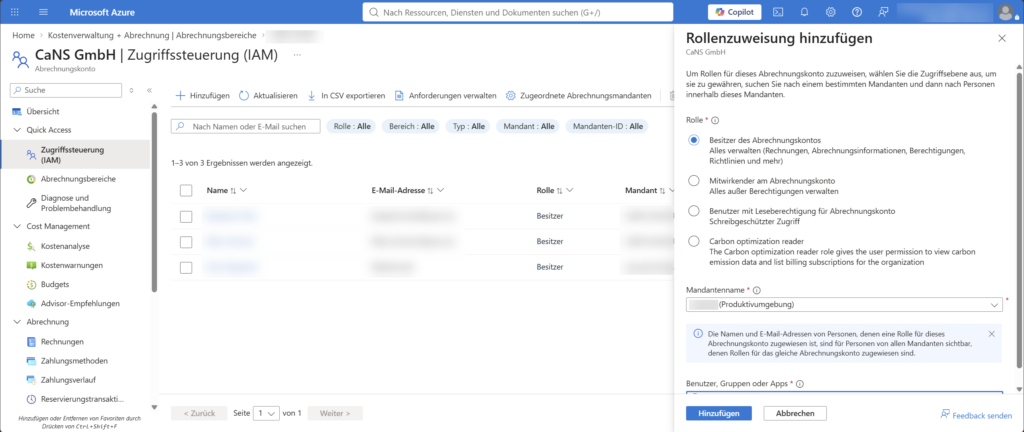Close the Rollenzuweisung hinzufügen panel
The width and height of the screenshot is (1024, 432).
1002,39
